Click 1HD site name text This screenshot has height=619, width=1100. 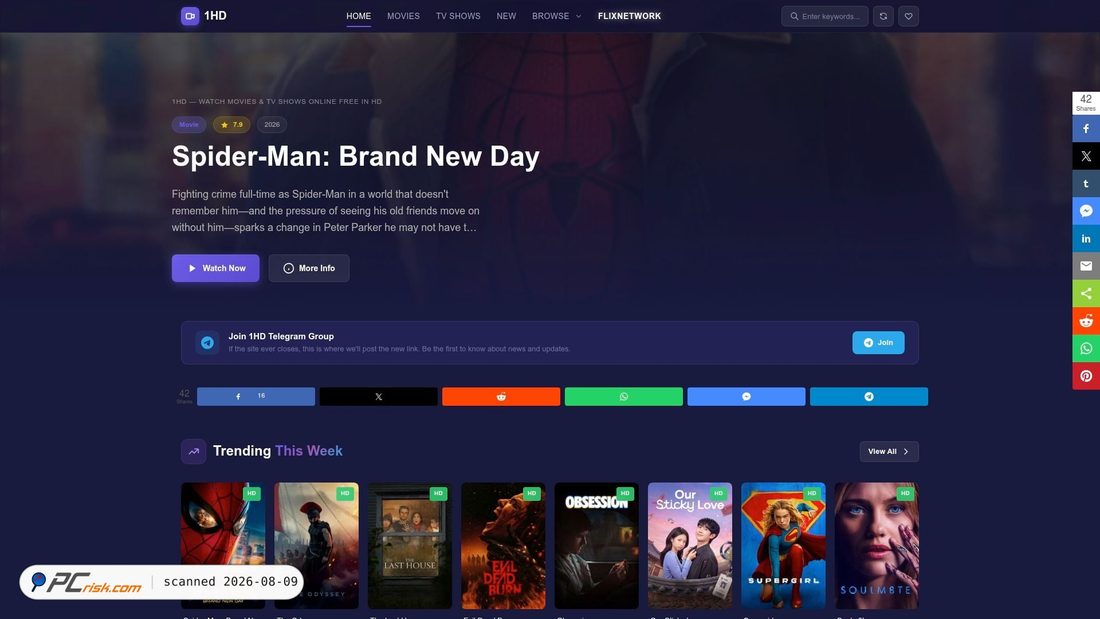point(215,16)
